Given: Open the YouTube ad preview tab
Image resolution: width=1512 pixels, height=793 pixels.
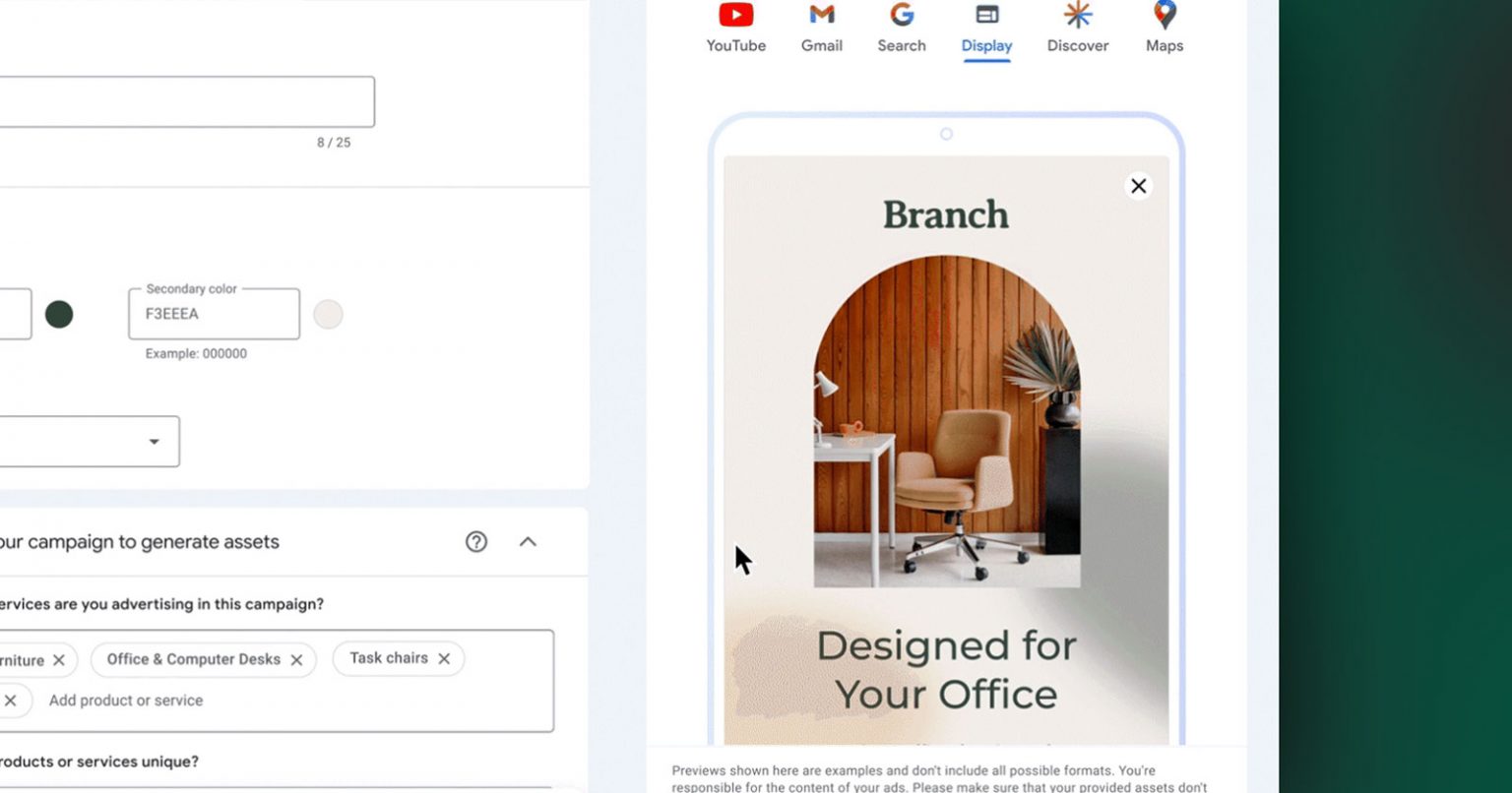Looking at the screenshot, I should pyautogui.click(x=735, y=29).
